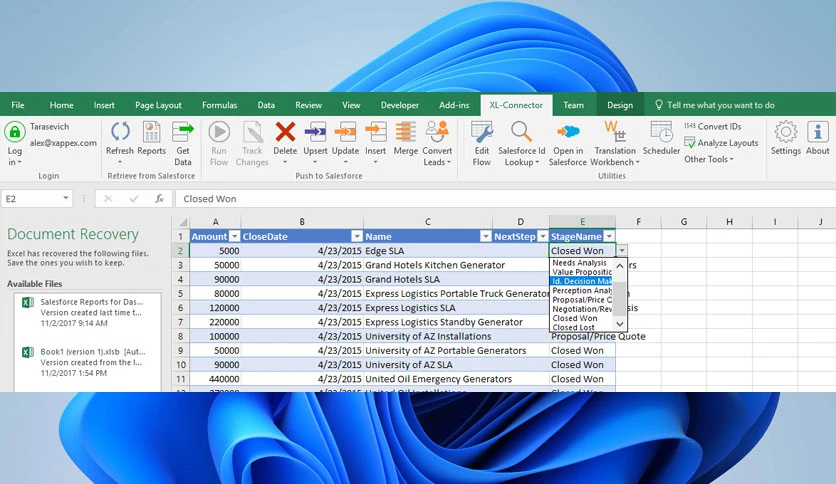Viewport: 836px width, 484px height.
Task: Switch to the Page Layout tab
Action: point(158,105)
